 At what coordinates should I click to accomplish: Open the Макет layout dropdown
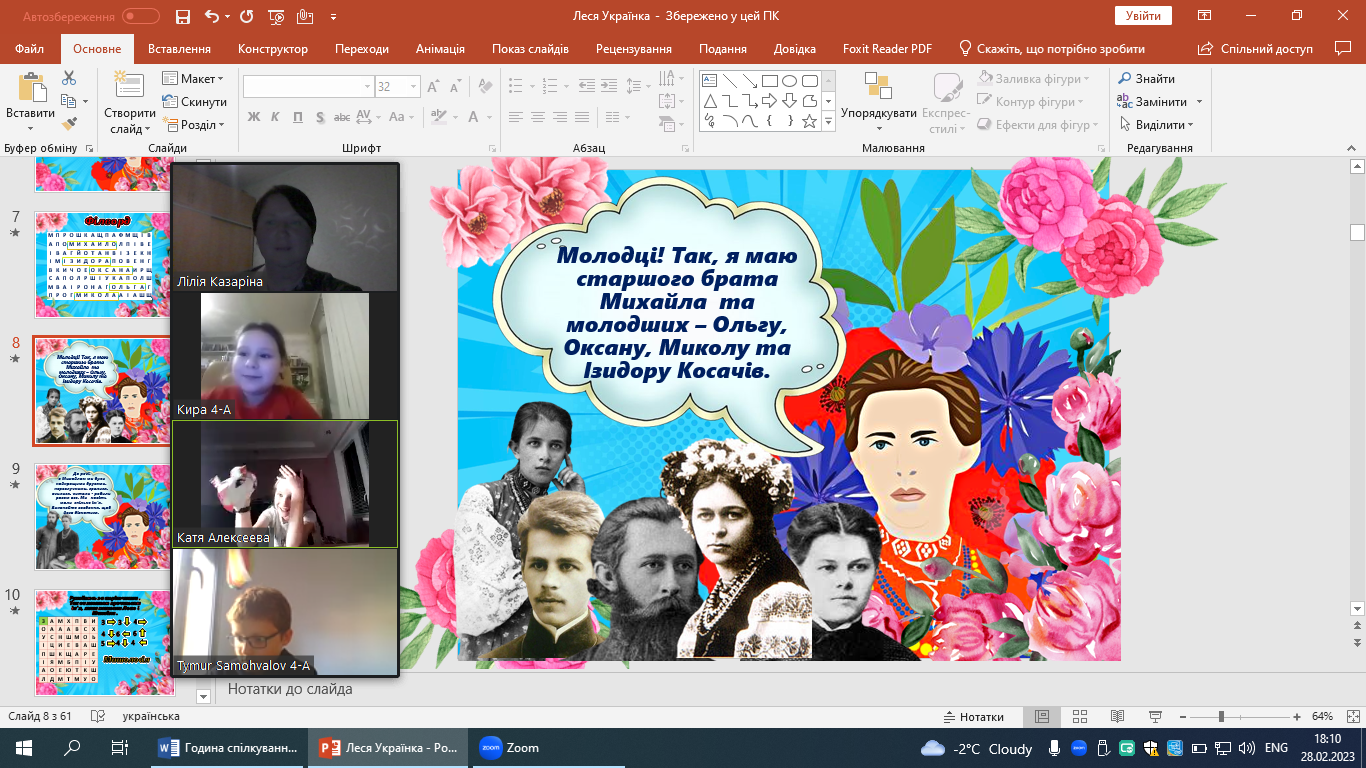pos(194,78)
